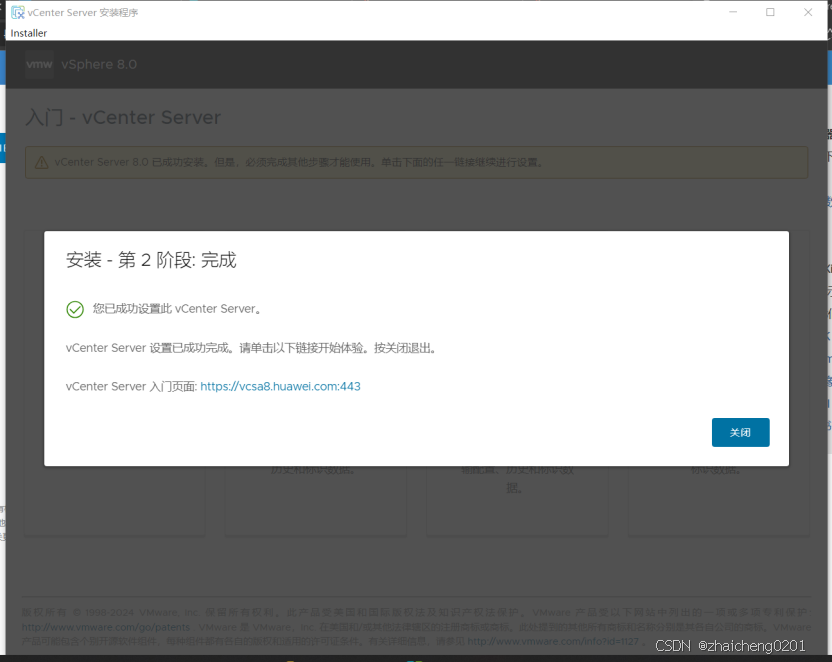Click the 关闭 button in the dialog

point(740,432)
